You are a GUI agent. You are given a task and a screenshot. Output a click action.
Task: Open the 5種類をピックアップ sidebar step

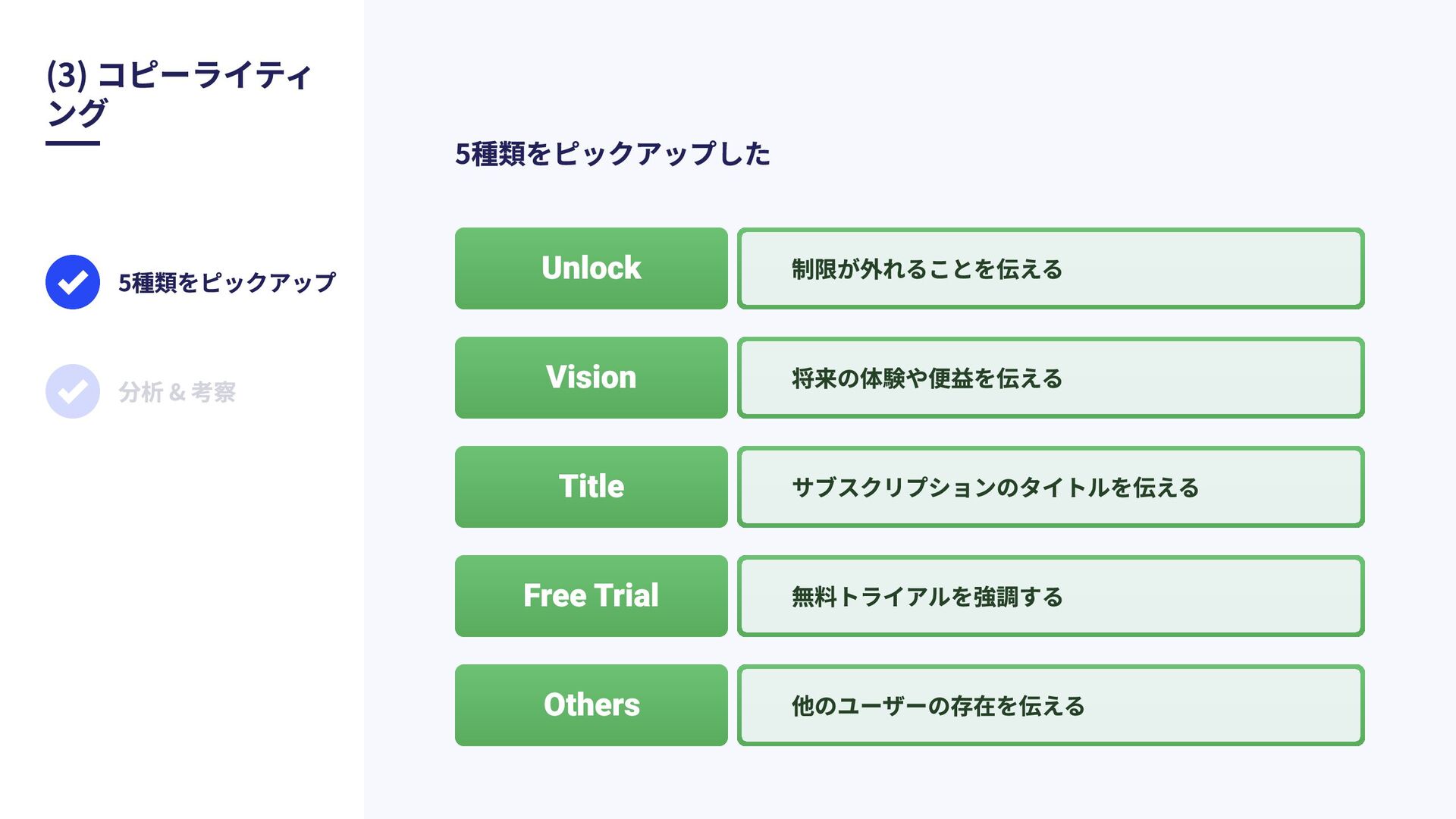pyautogui.click(x=227, y=283)
